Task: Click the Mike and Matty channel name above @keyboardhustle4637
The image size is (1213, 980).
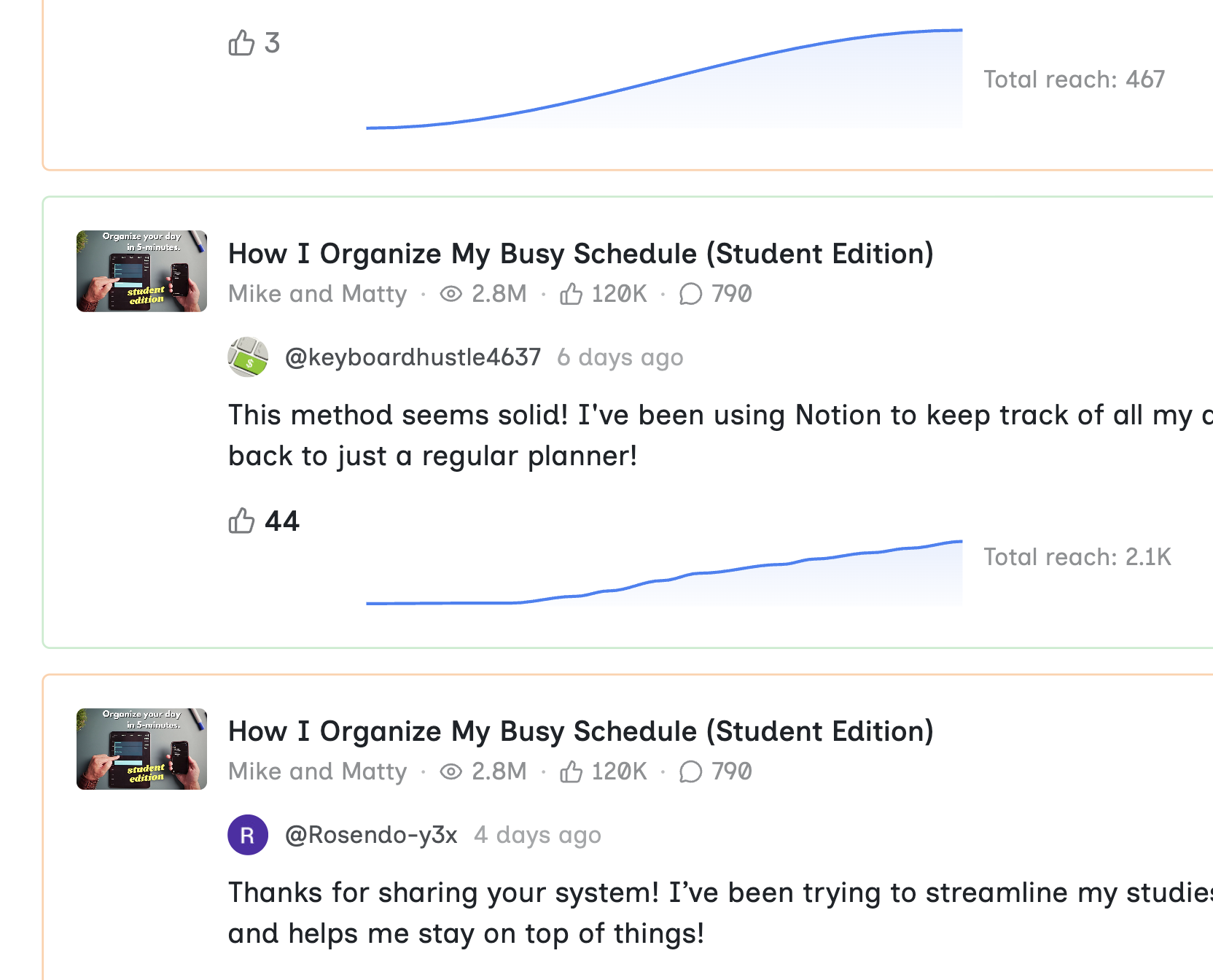Action: pyautogui.click(x=317, y=294)
